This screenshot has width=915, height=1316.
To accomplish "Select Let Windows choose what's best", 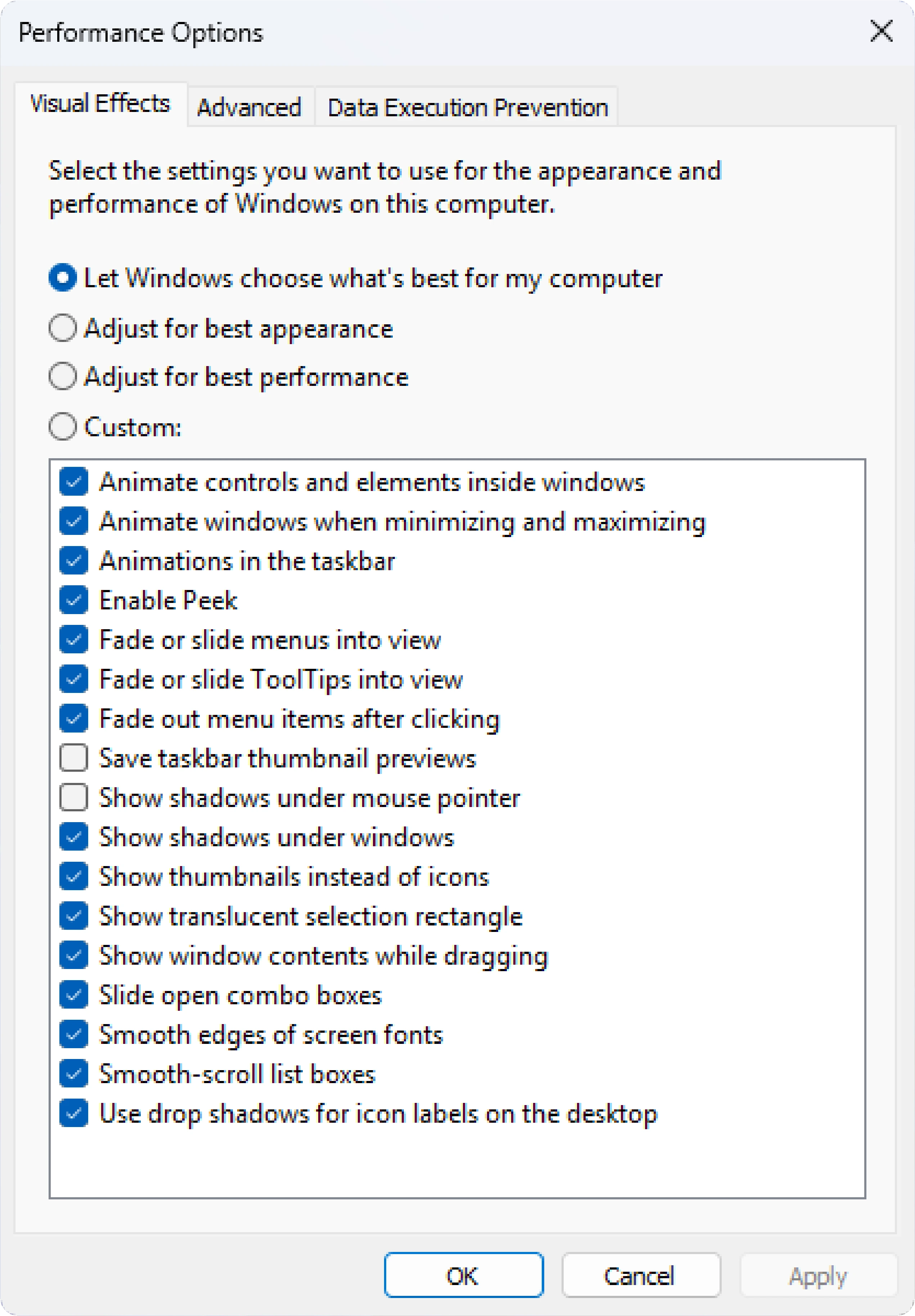I will (63, 278).
